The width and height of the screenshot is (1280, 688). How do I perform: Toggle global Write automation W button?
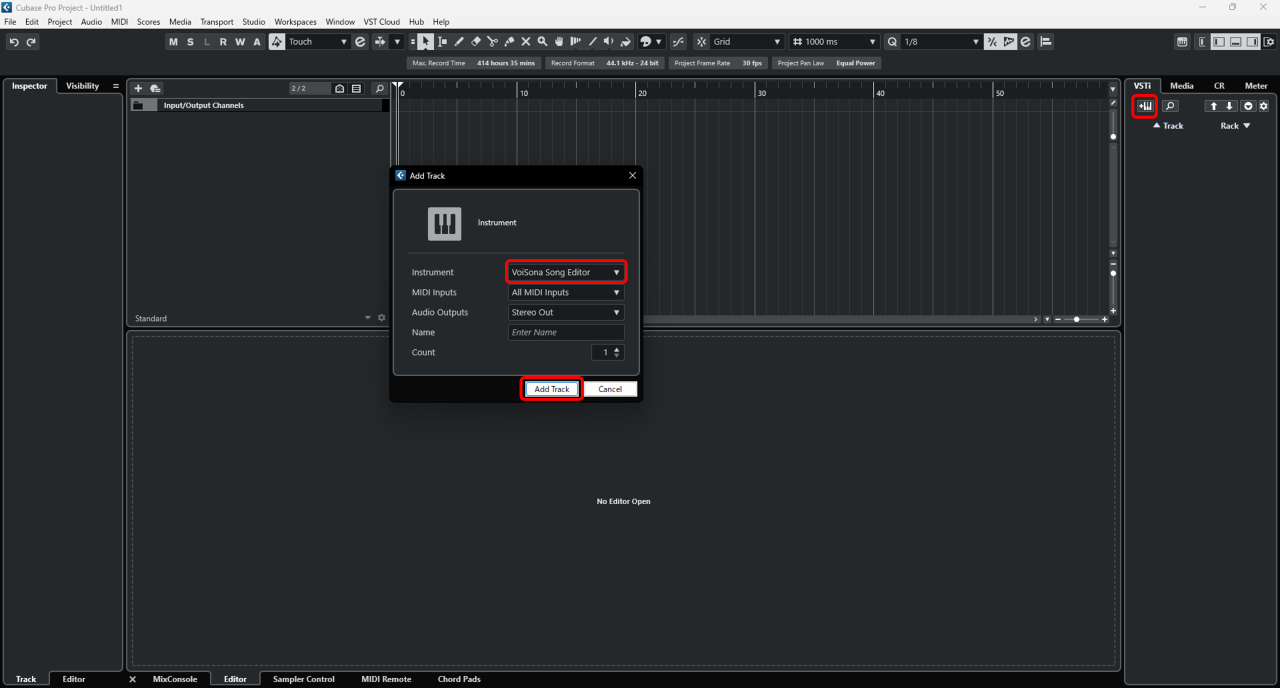pos(240,42)
